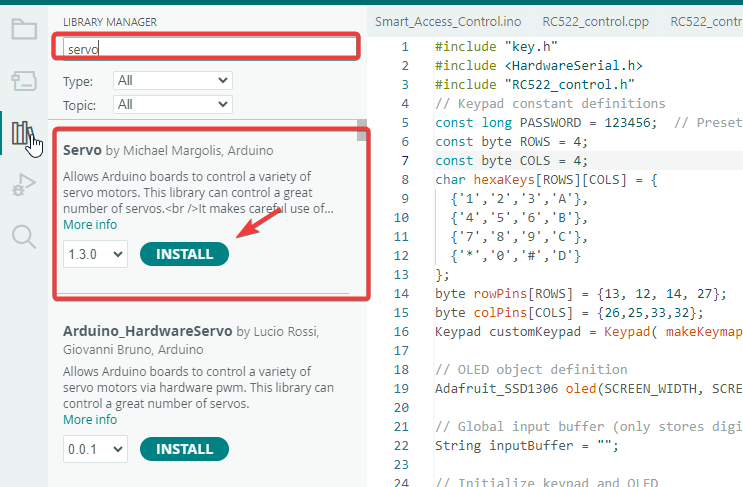This screenshot has height=487, width=743.
Task: Expand the Type filter dropdown
Action: click(x=172, y=81)
